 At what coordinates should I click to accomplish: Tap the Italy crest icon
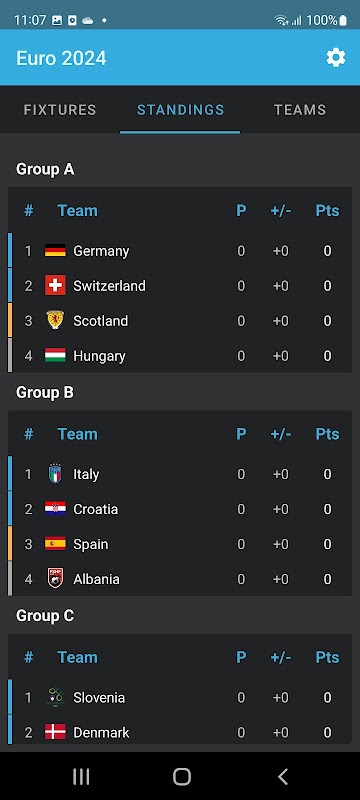(x=55, y=474)
